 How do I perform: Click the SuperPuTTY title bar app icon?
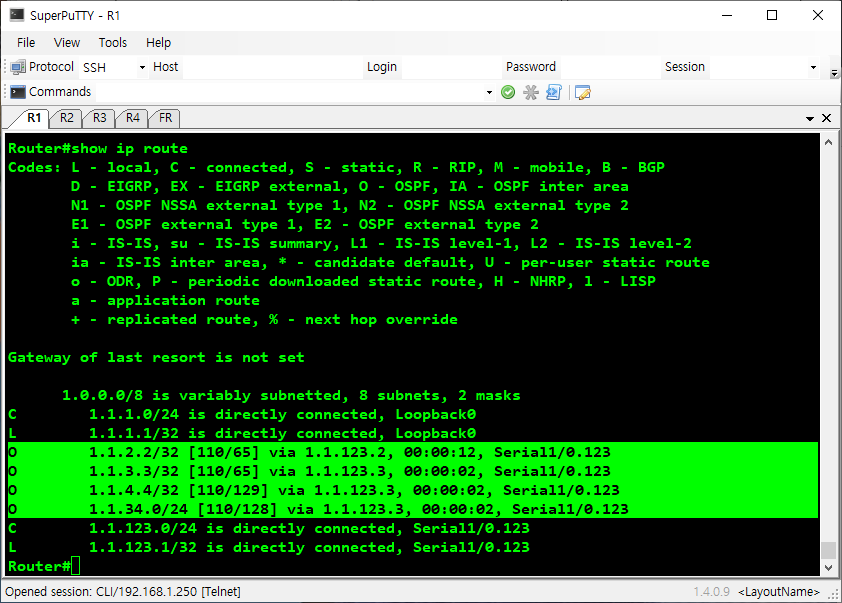[x=17, y=15]
